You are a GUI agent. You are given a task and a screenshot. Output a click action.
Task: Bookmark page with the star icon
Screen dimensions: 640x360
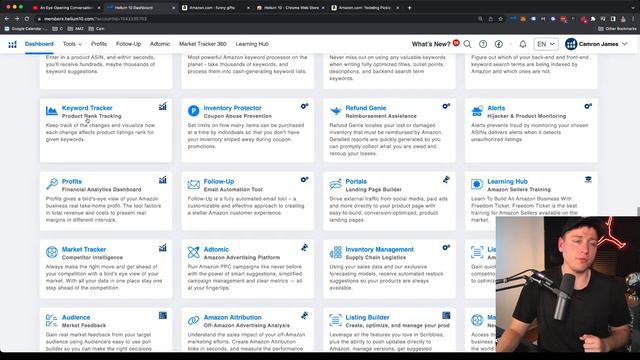click(x=500, y=19)
